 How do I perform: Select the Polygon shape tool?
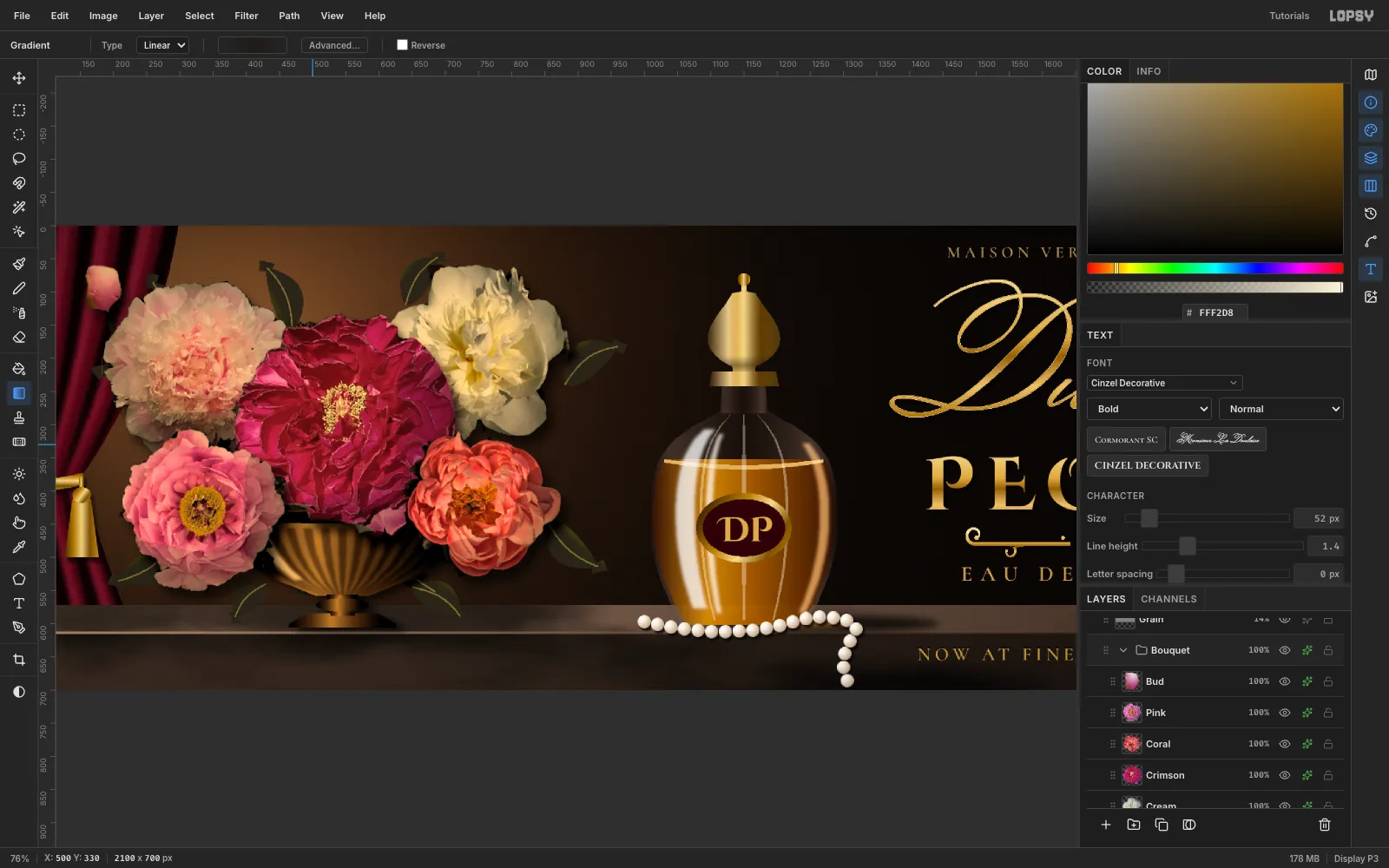coord(19,579)
